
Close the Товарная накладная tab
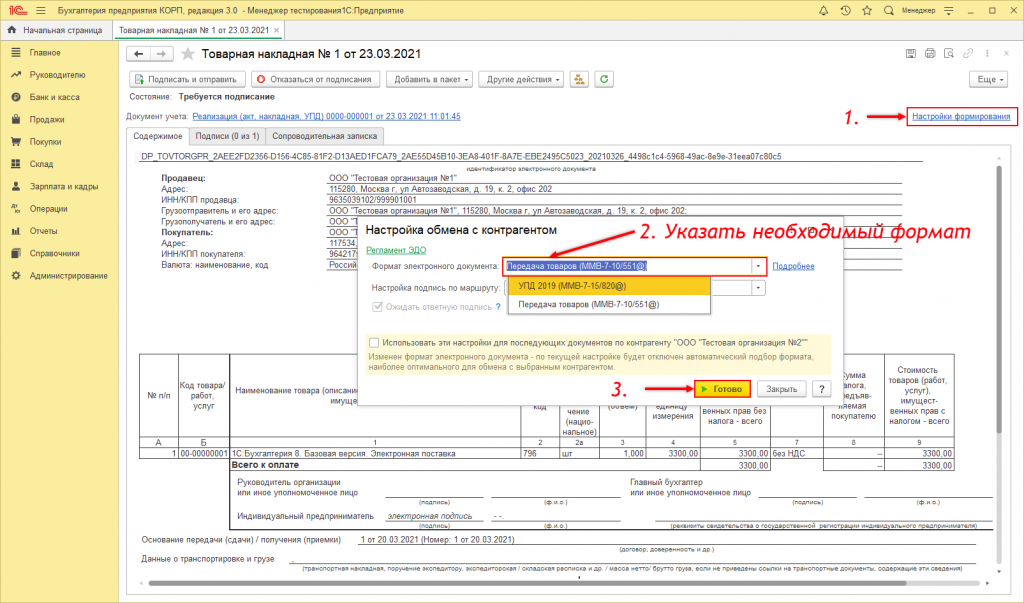pyautogui.click(x=277, y=30)
